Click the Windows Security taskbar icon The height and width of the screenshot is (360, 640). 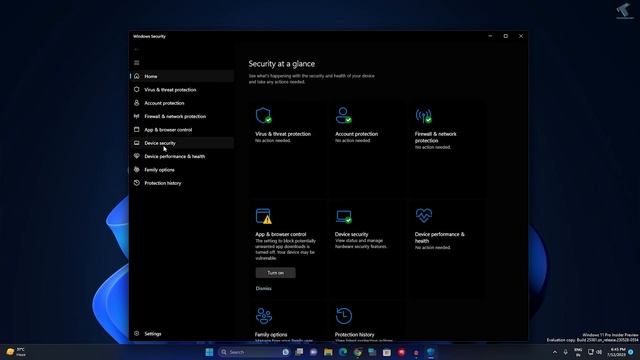(431, 352)
